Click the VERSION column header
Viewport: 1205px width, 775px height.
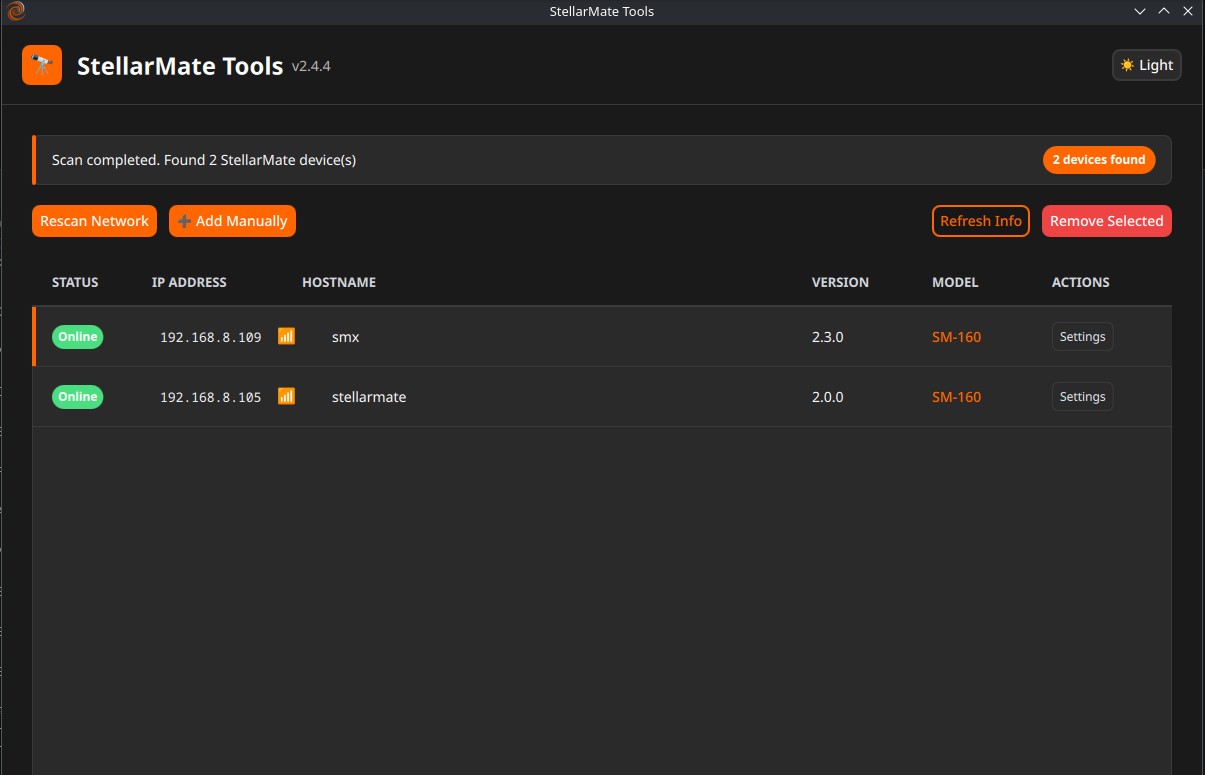tap(840, 283)
